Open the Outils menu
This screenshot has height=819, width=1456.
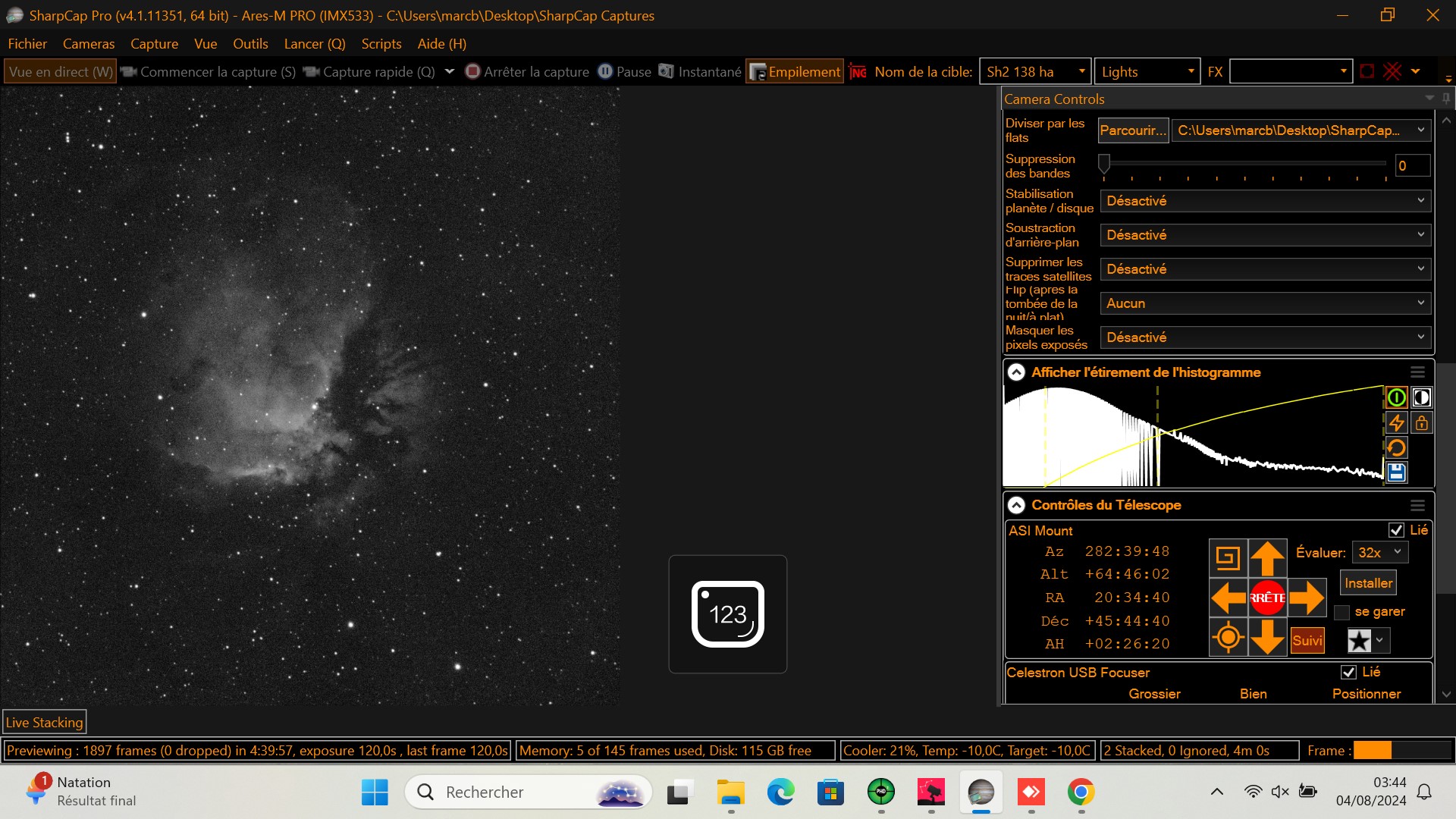pos(250,44)
